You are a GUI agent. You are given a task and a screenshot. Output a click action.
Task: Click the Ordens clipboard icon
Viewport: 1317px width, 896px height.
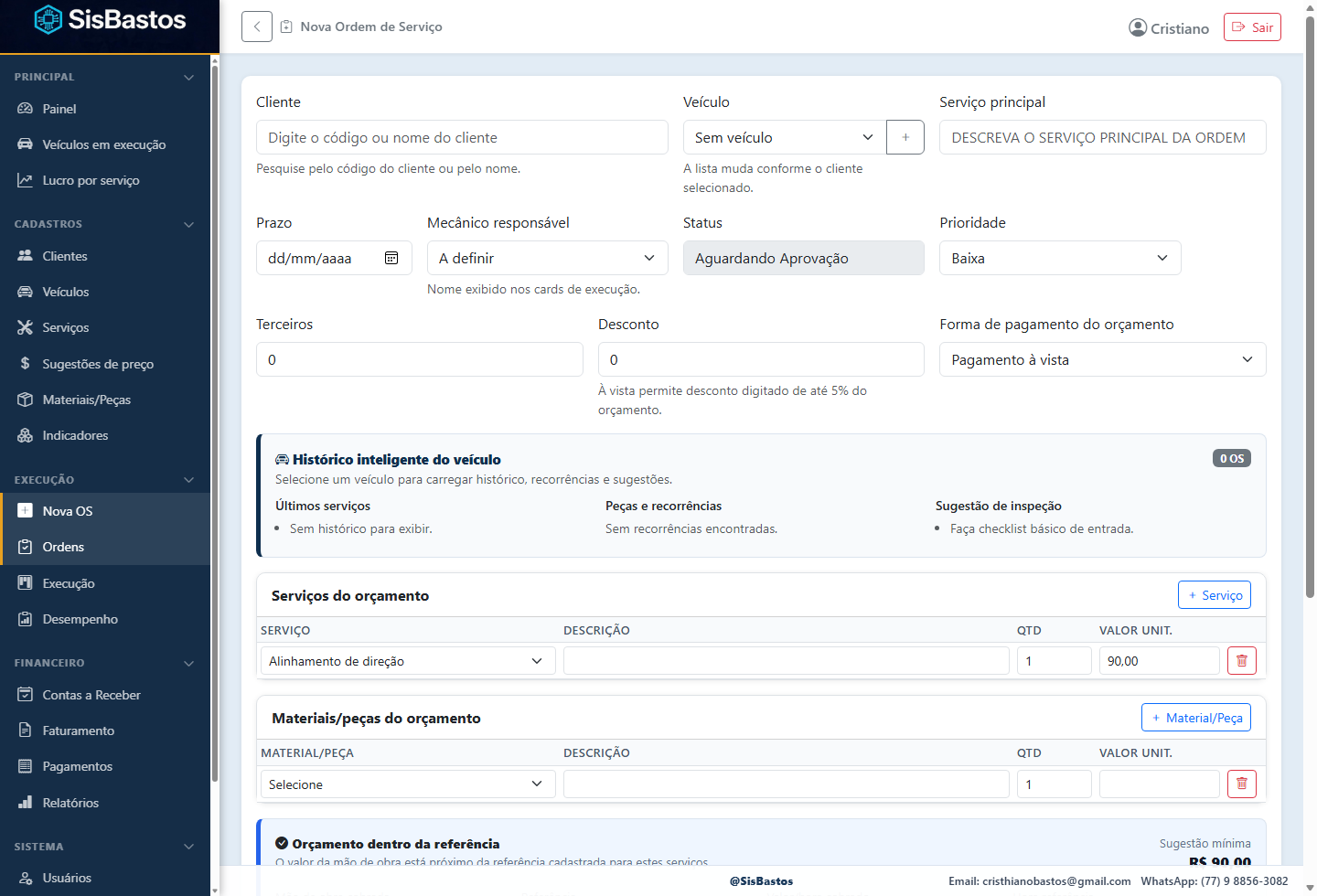[25, 547]
